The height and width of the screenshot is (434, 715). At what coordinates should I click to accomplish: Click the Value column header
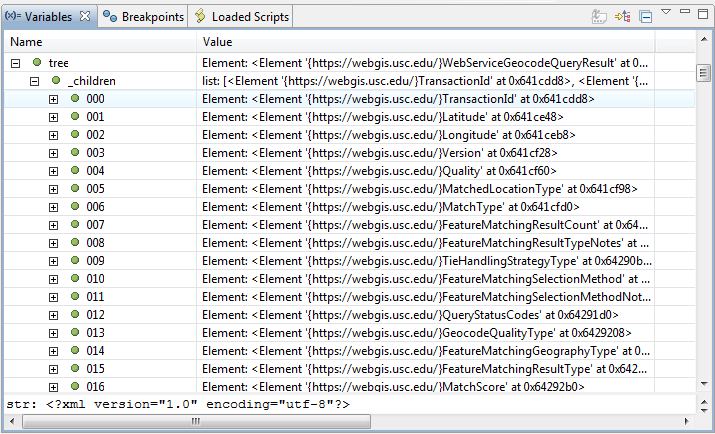[x=425, y=42]
